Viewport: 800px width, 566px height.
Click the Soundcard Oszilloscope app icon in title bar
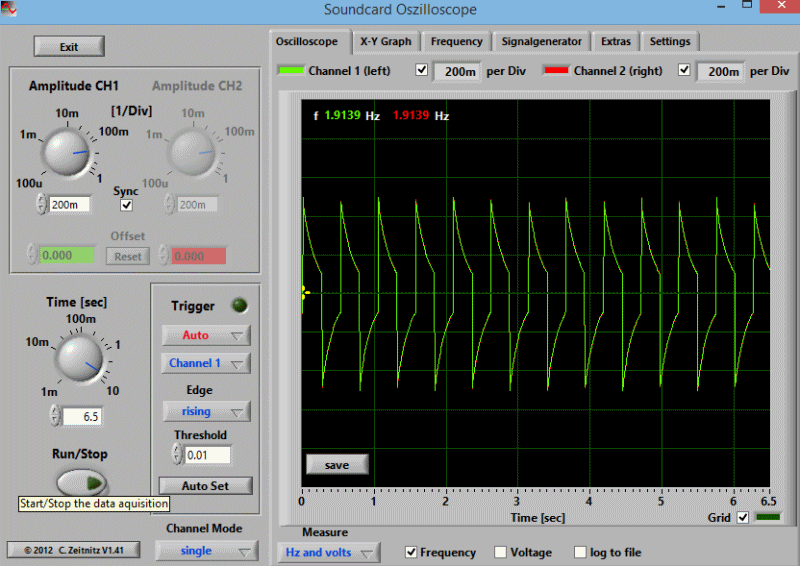(x=8, y=8)
